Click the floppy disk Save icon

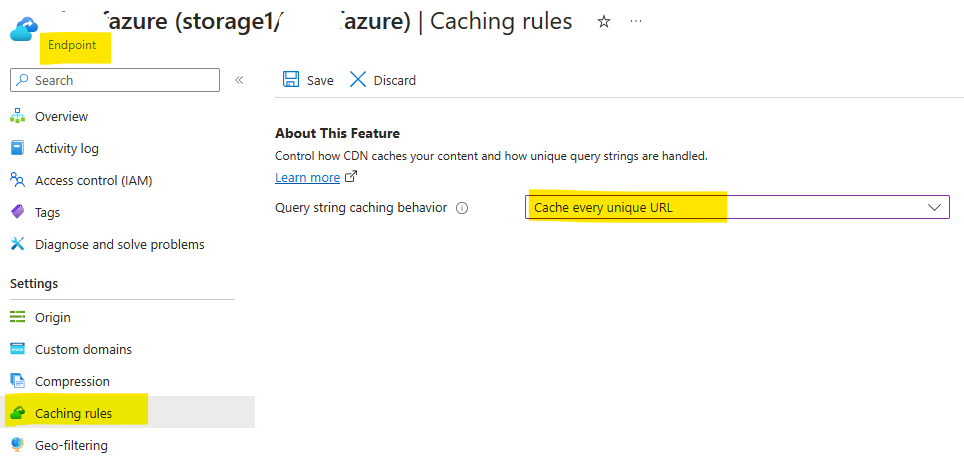pos(291,80)
